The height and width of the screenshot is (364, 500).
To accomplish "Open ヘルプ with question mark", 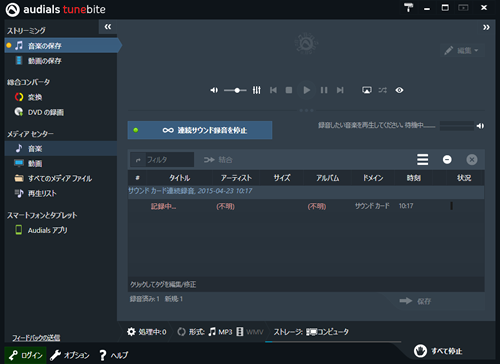I will coord(113,355).
